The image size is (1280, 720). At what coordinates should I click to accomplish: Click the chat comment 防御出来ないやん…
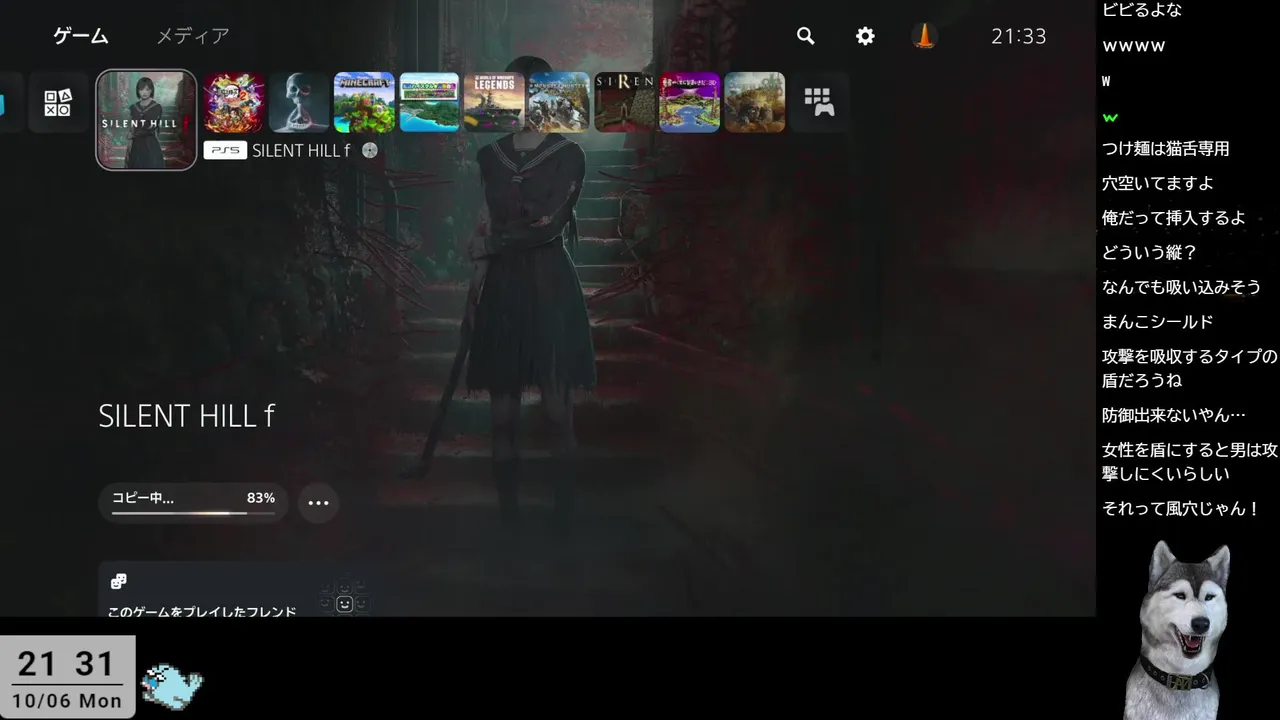tap(1173, 415)
